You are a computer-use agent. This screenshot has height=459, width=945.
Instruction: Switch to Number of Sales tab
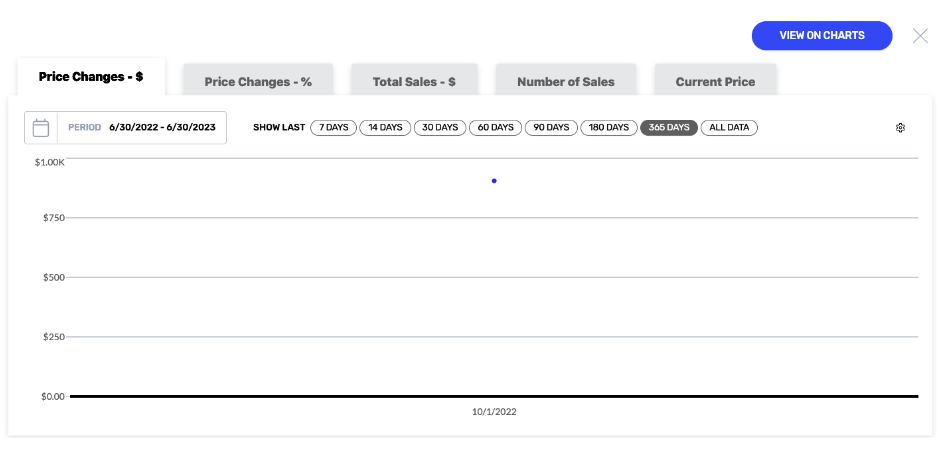click(566, 80)
